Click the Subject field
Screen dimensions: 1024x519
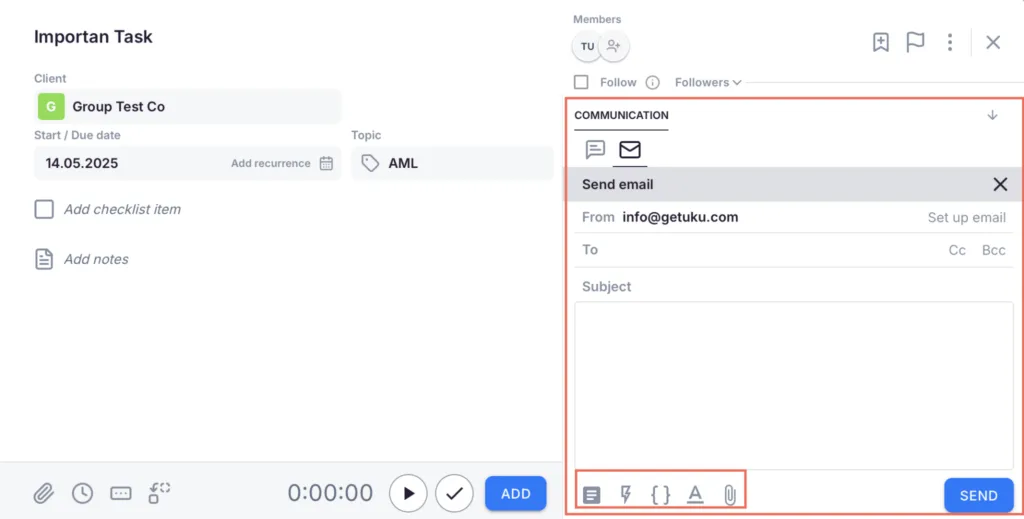(793, 286)
